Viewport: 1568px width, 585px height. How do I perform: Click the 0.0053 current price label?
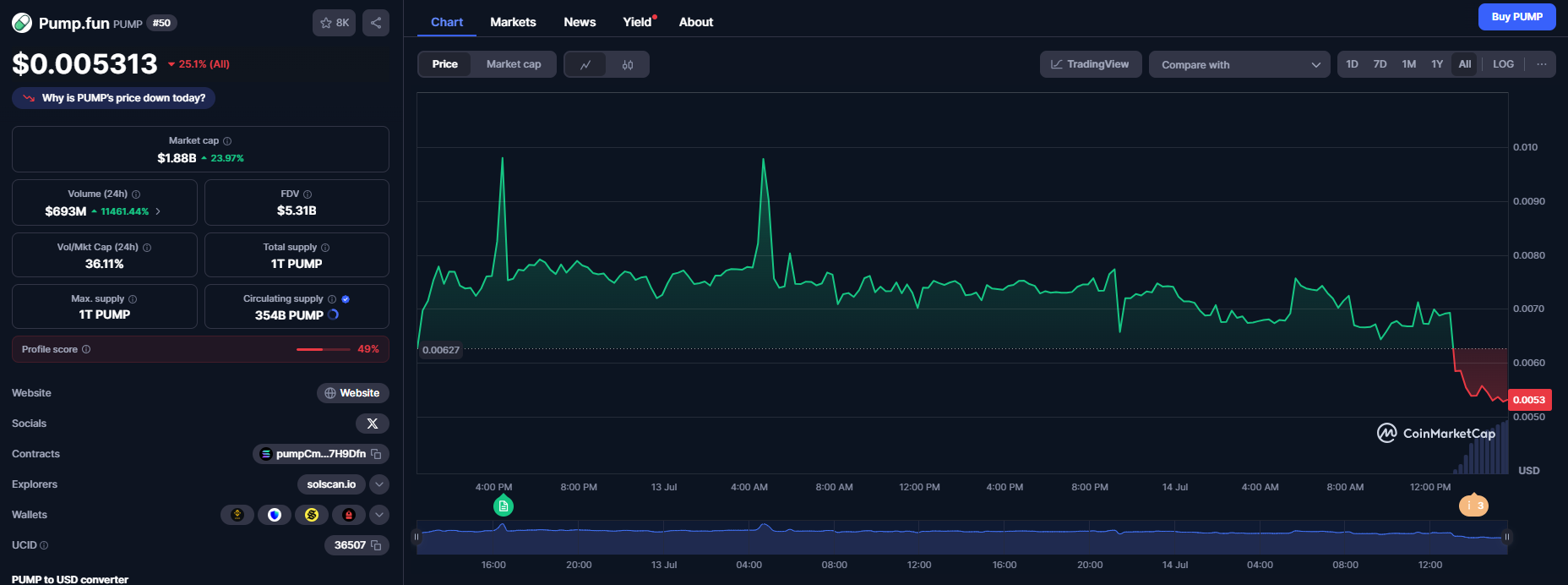coord(1529,400)
